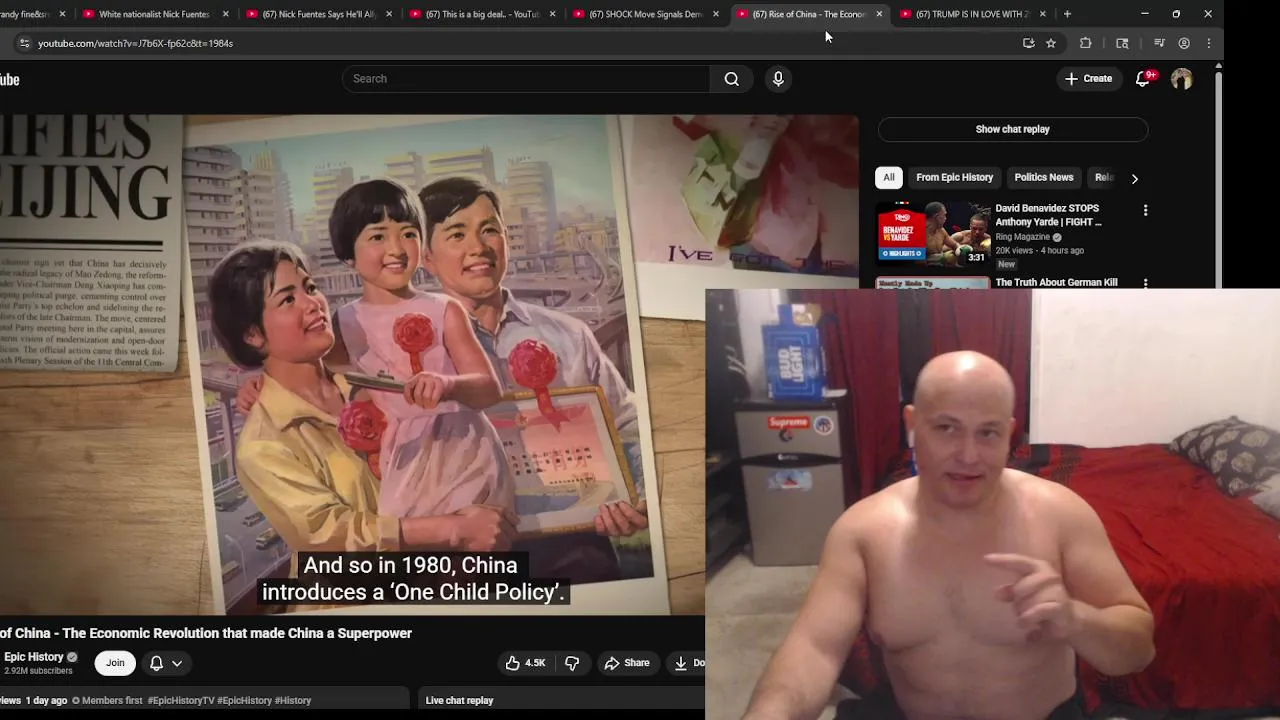1280x720 pixels.
Task: Click in the YouTube search field
Action: pyautogui.click(x=526, y=79)
